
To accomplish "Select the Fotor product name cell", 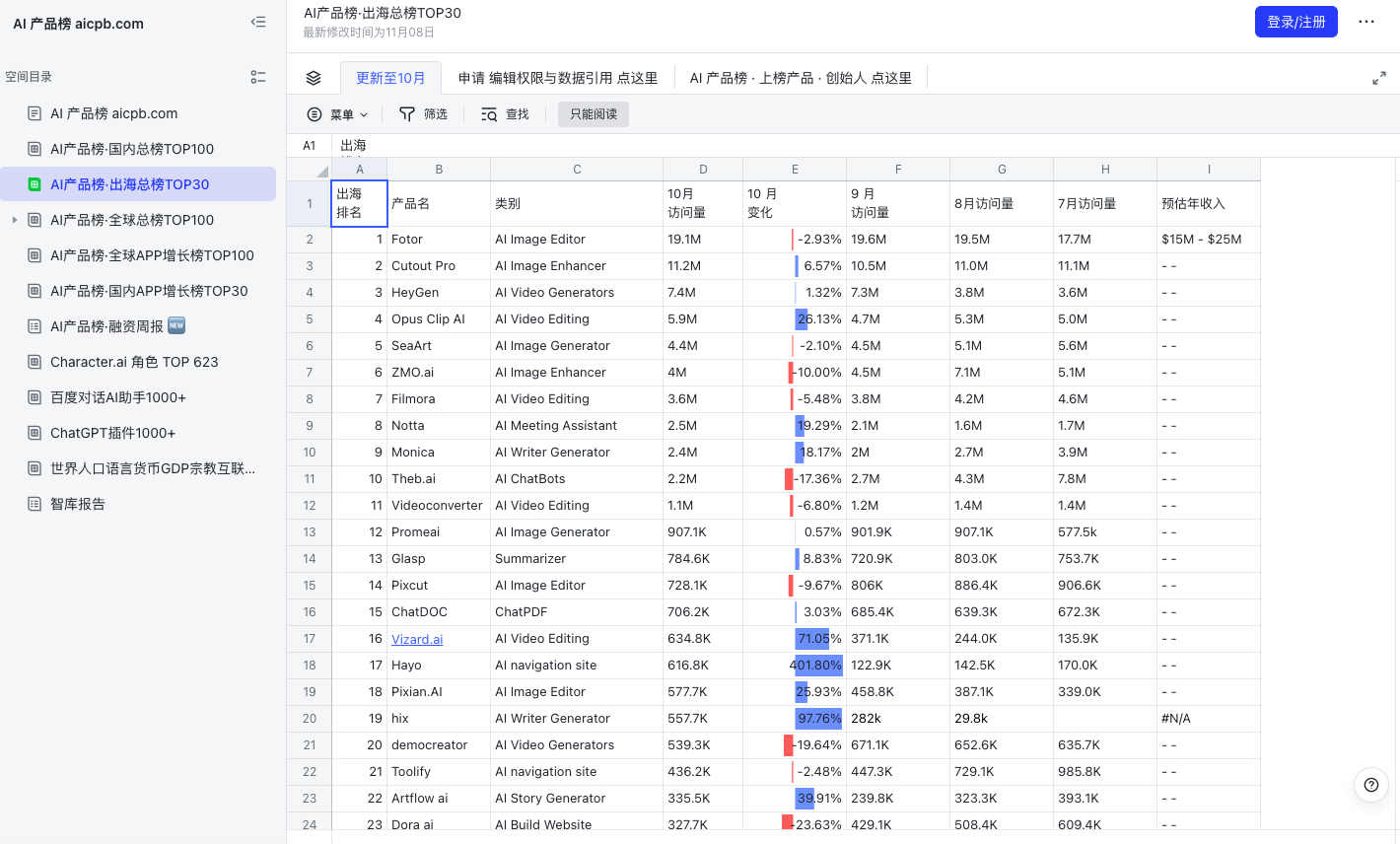I will coord(439,240).
